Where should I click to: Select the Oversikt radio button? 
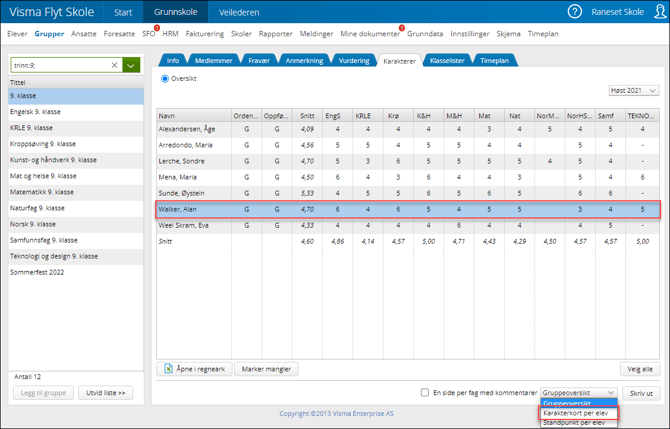[x=166, y=78]
